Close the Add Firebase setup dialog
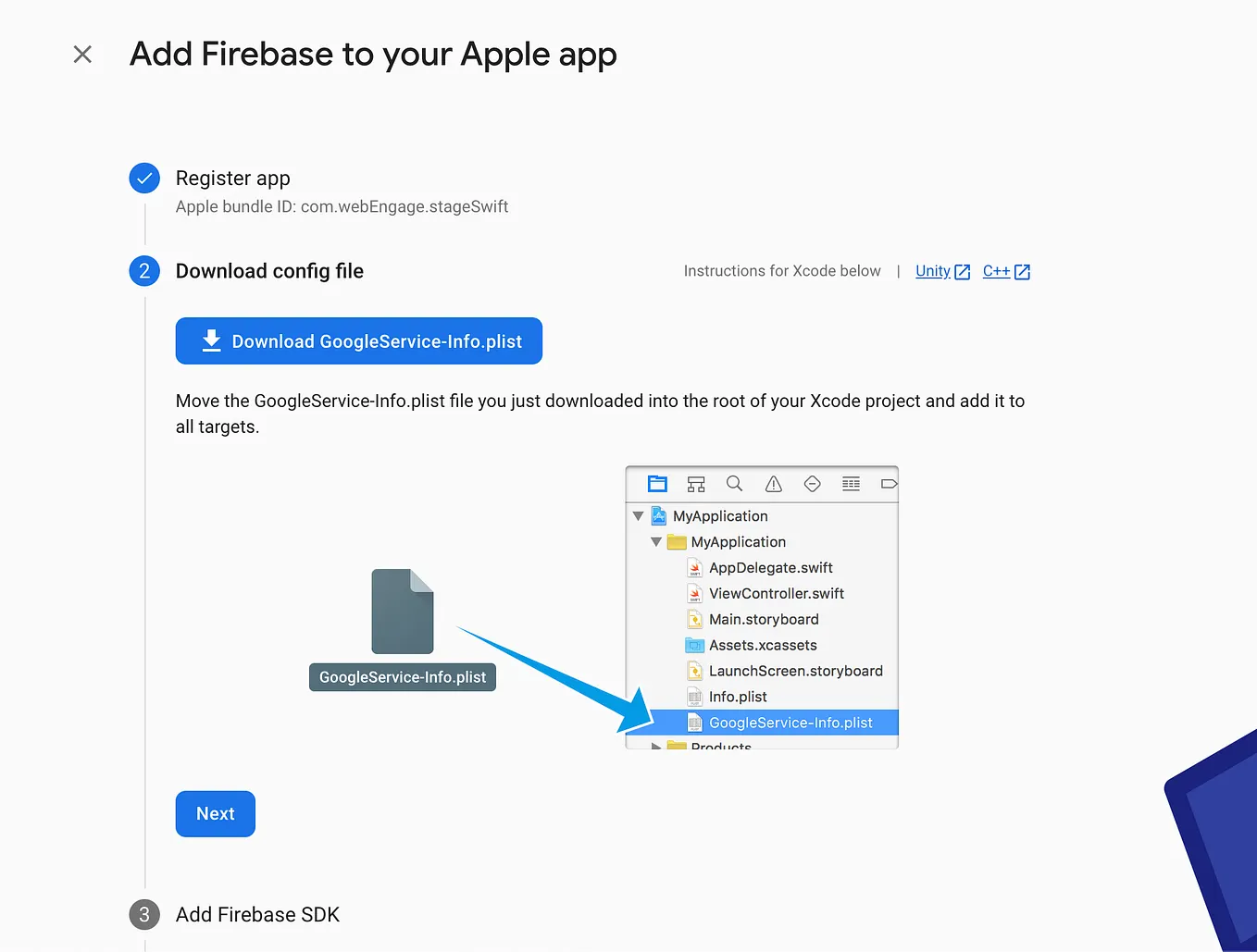The height and width of the screenshot is (952, 1257). [x=82, y=55]
